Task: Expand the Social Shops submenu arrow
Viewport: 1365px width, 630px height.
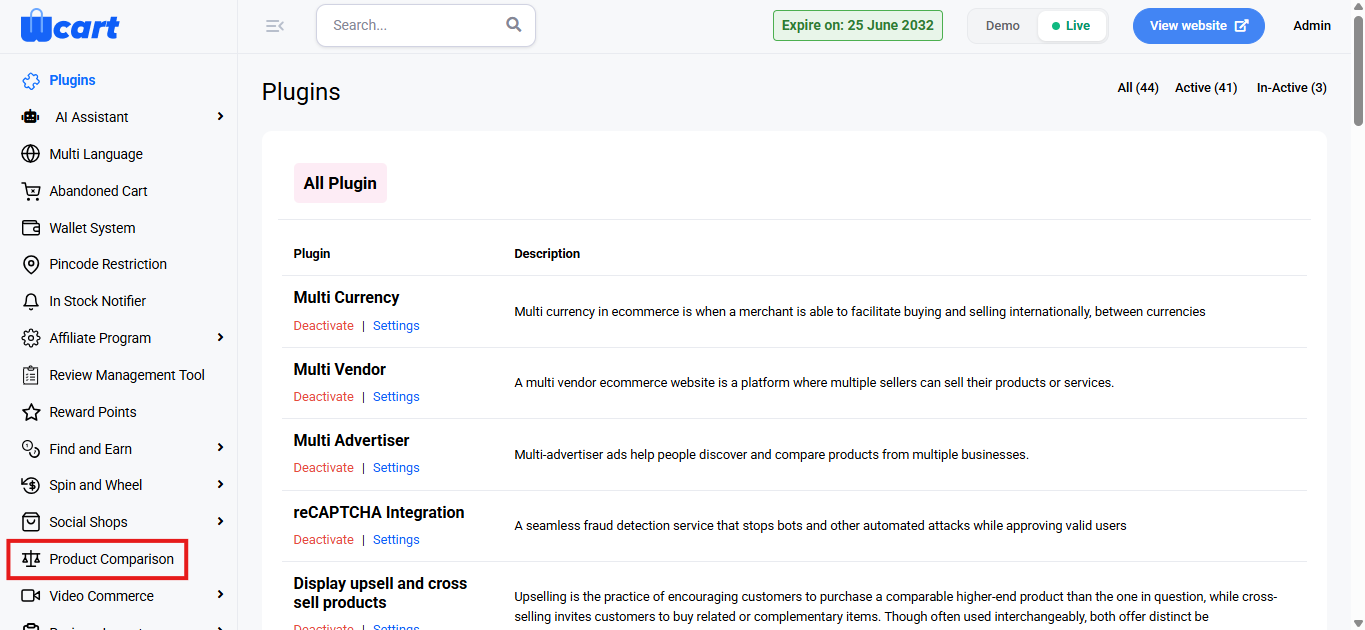Action: click(x=220, y=522)
